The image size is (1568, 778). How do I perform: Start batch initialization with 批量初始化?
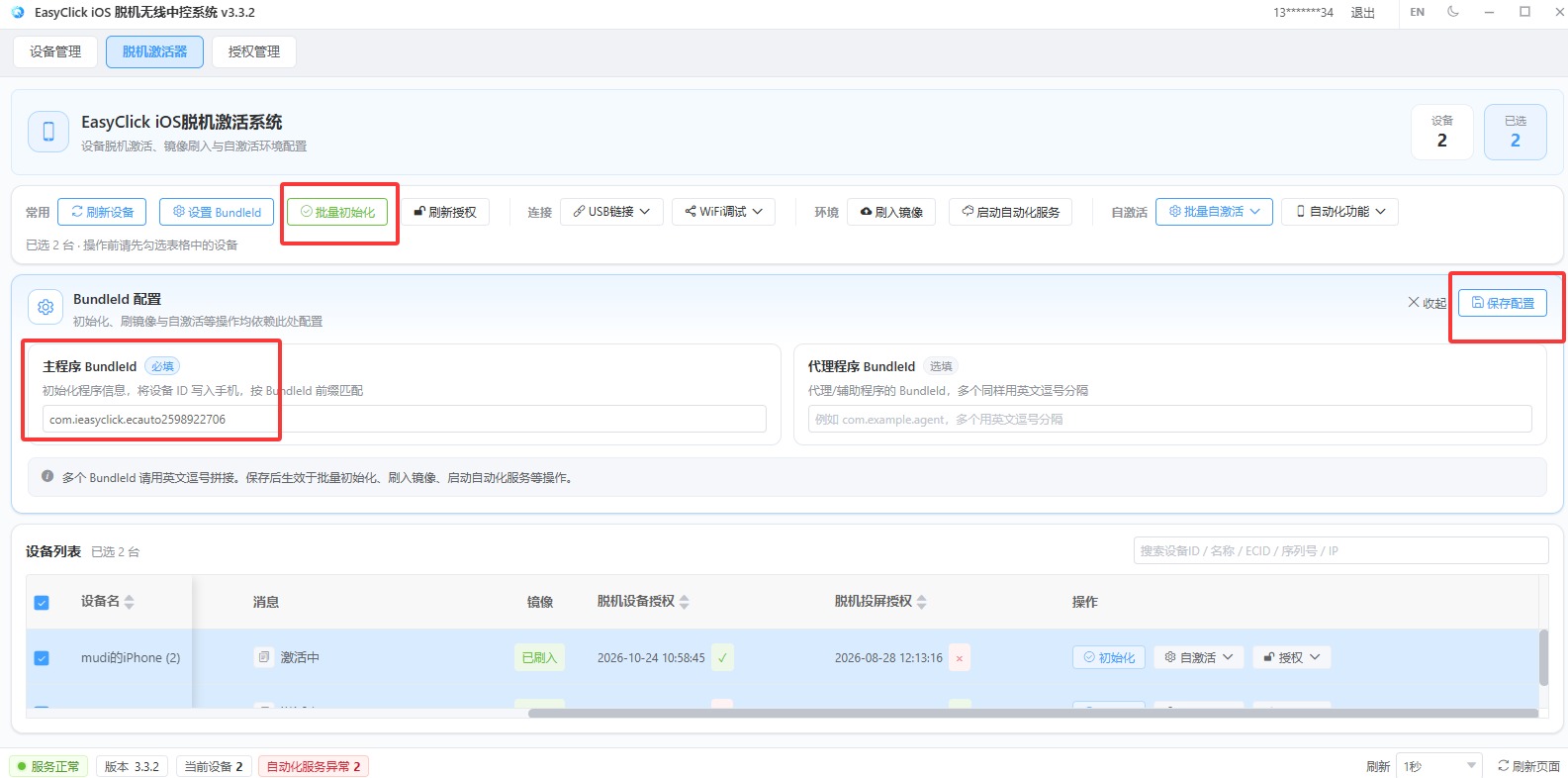[x=337, y=212]
